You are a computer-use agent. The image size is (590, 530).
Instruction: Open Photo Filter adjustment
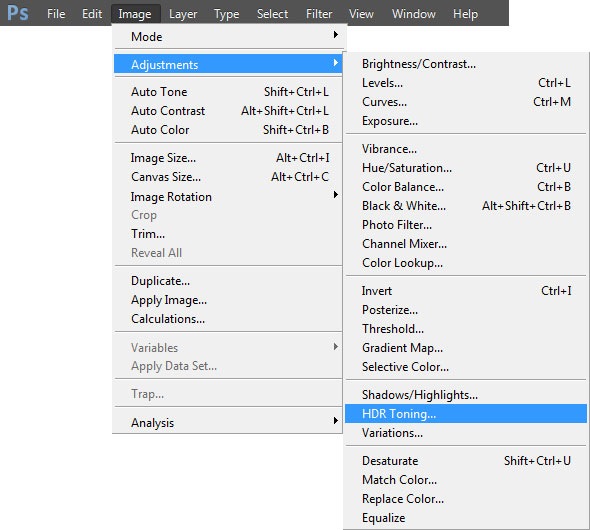(x=466, y=225)
